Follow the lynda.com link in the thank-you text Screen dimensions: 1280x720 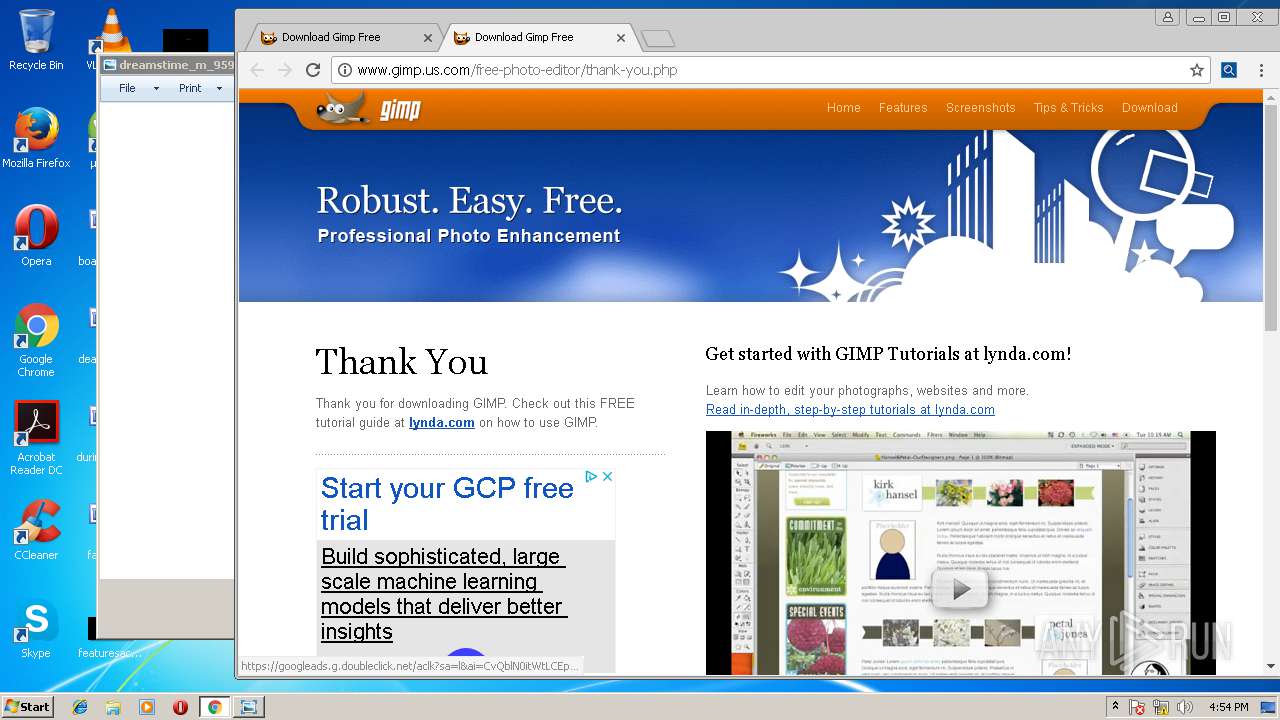pos(441,423)
